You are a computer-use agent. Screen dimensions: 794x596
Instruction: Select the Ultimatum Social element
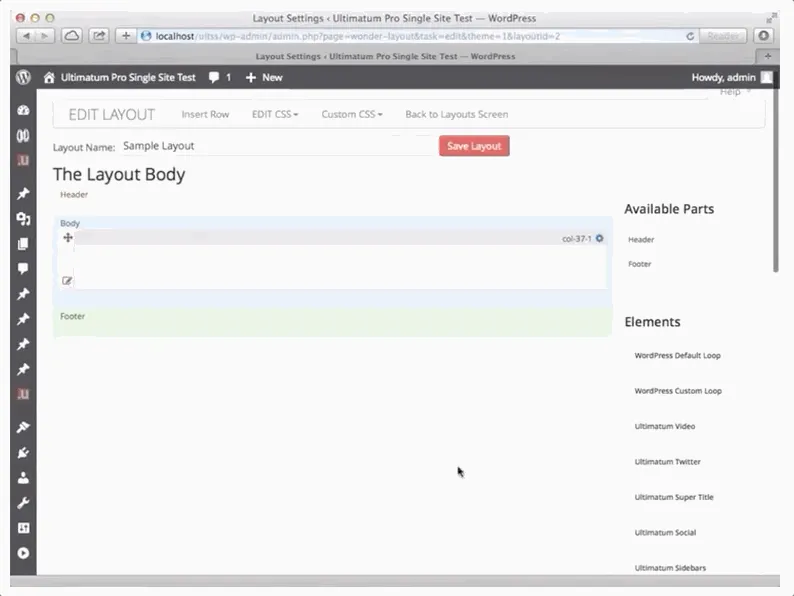click(x=665, y=533)
